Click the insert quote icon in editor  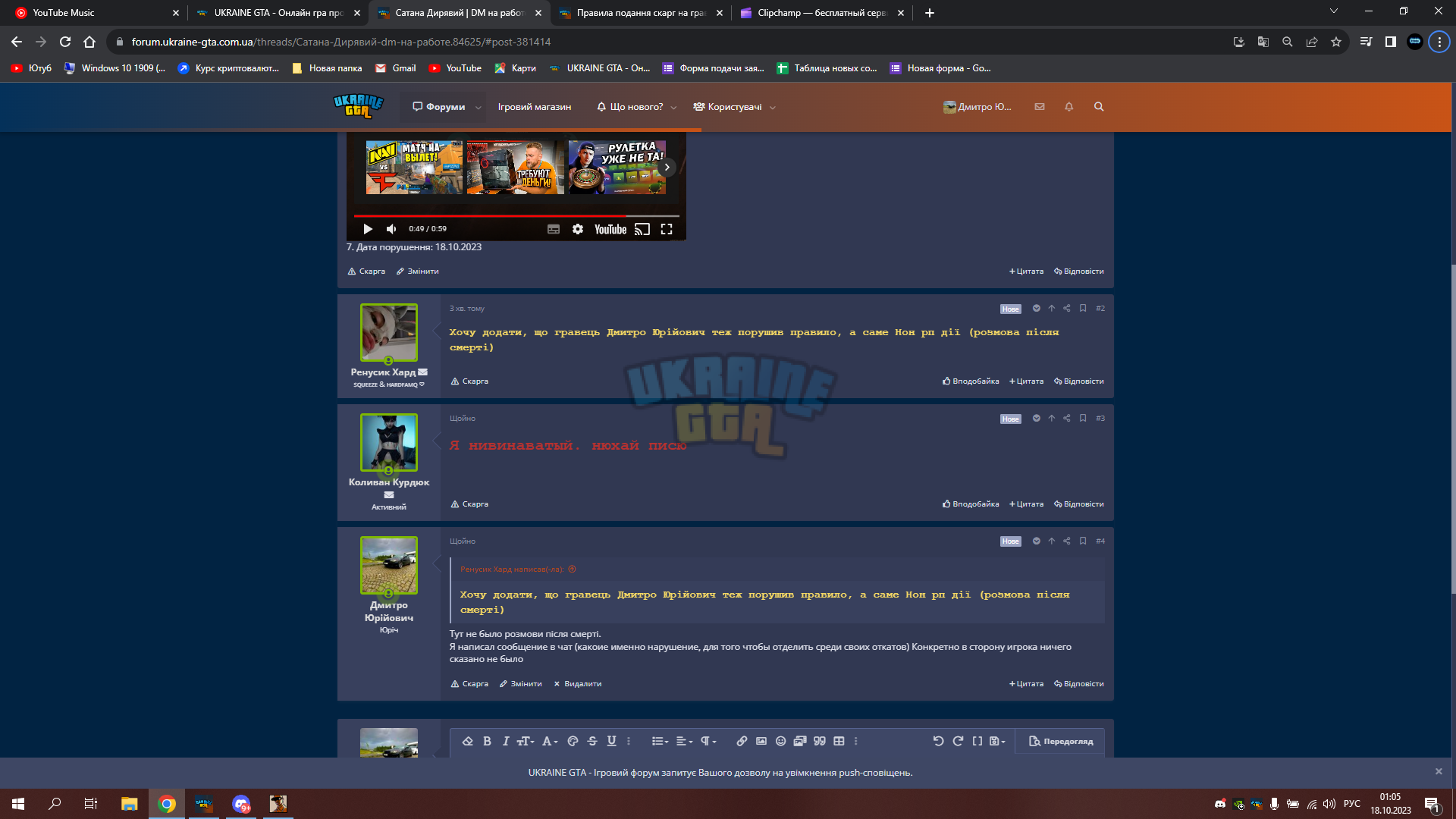point(820,741)
